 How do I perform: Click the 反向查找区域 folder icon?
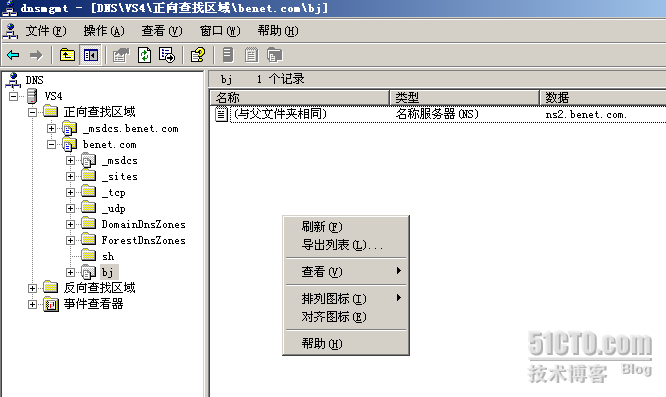[x=50, y=287]
